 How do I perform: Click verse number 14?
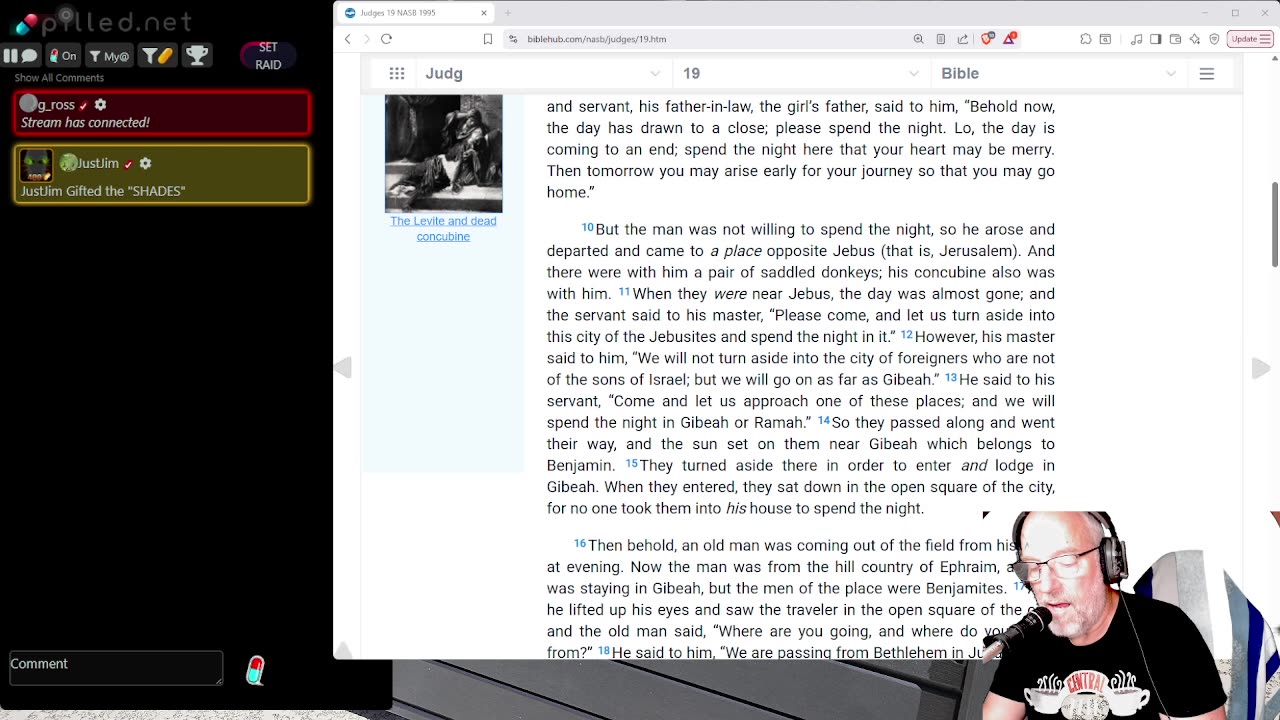(x=824, y=421)
